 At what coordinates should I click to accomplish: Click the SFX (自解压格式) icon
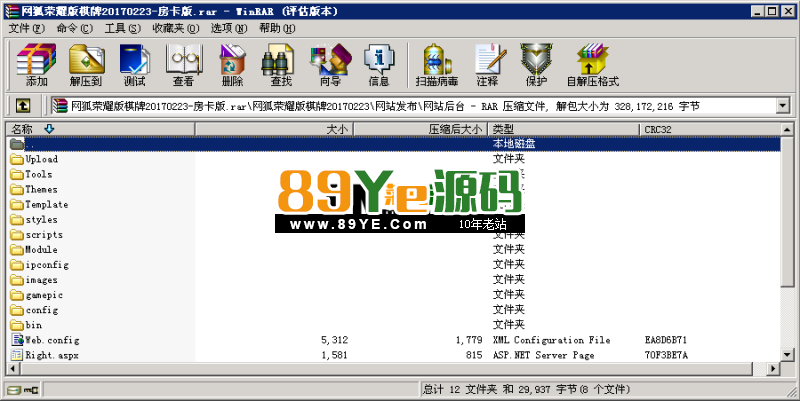pyautogui.click(x=592, y=65)
